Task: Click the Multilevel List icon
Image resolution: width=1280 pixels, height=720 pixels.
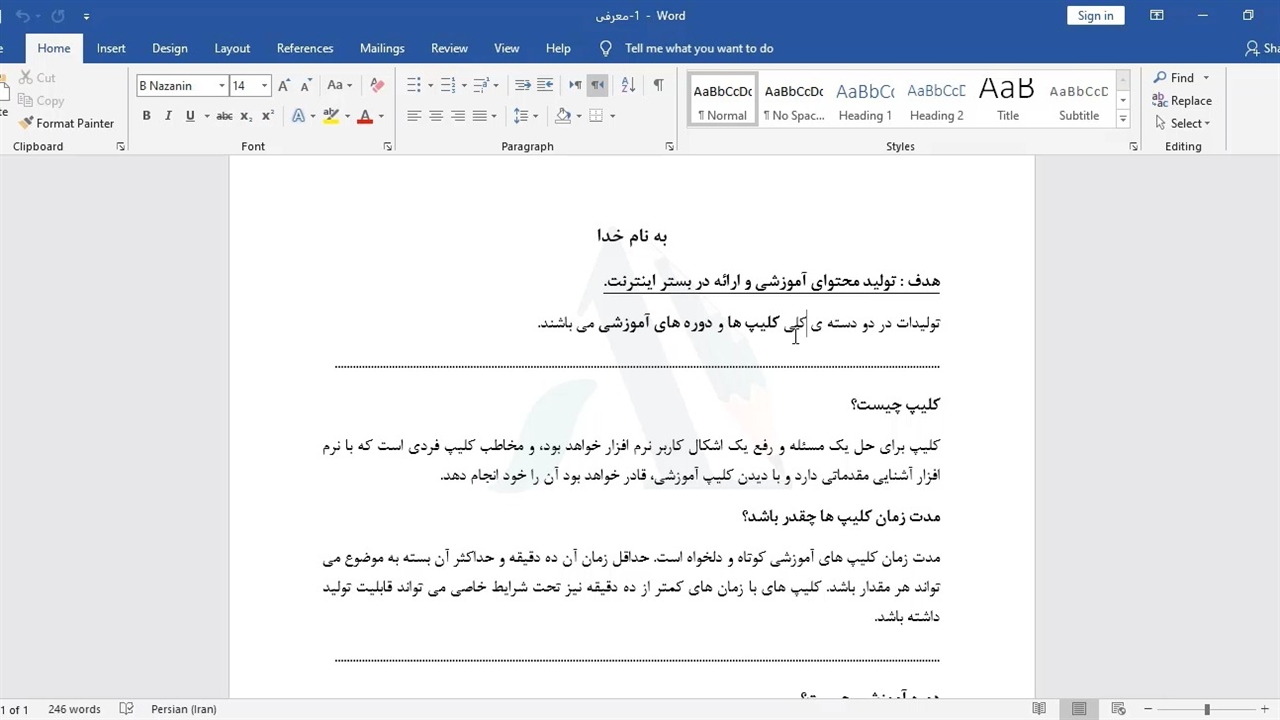Action: point(482,85)
